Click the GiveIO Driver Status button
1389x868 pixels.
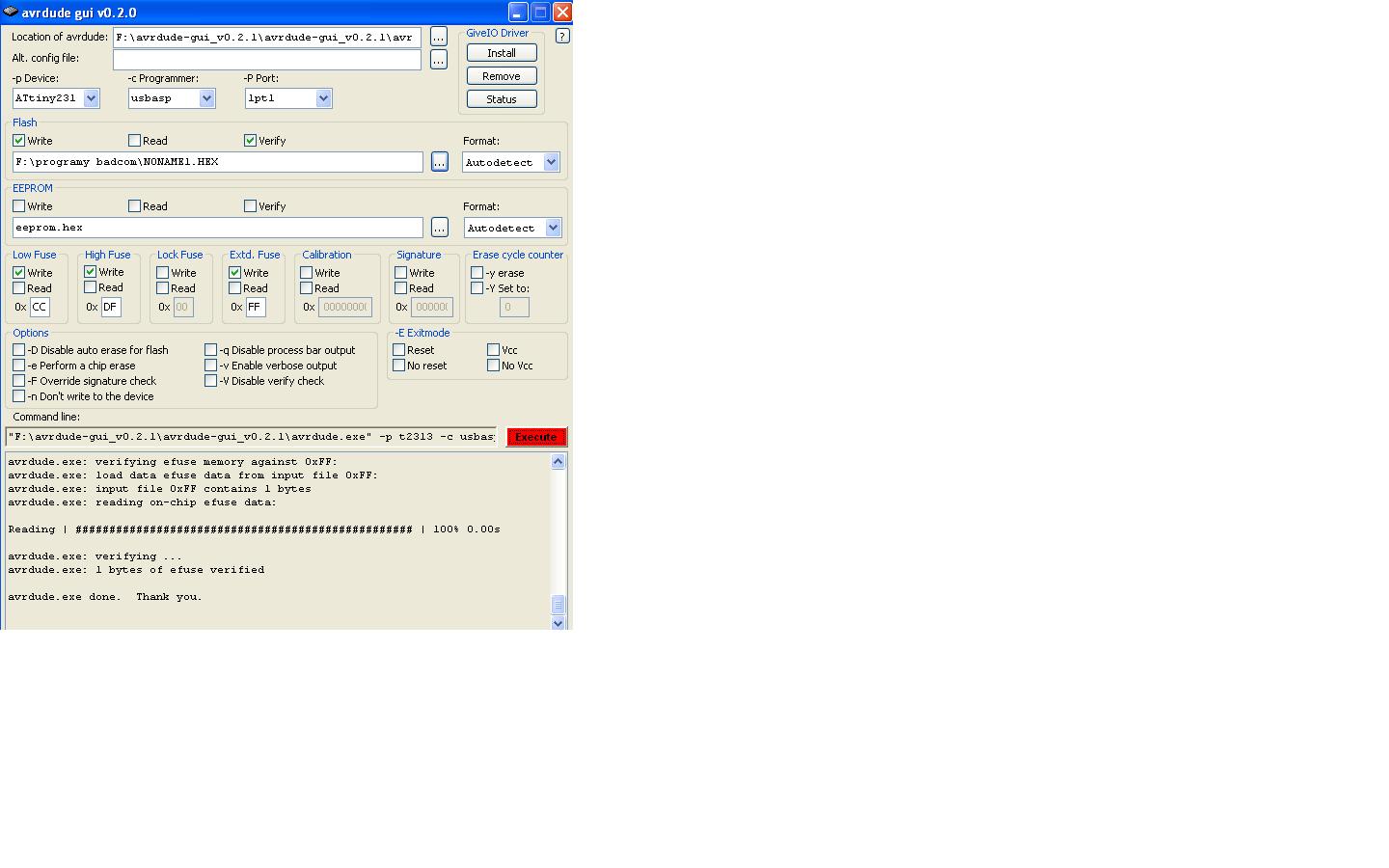(x=502, y=99)
